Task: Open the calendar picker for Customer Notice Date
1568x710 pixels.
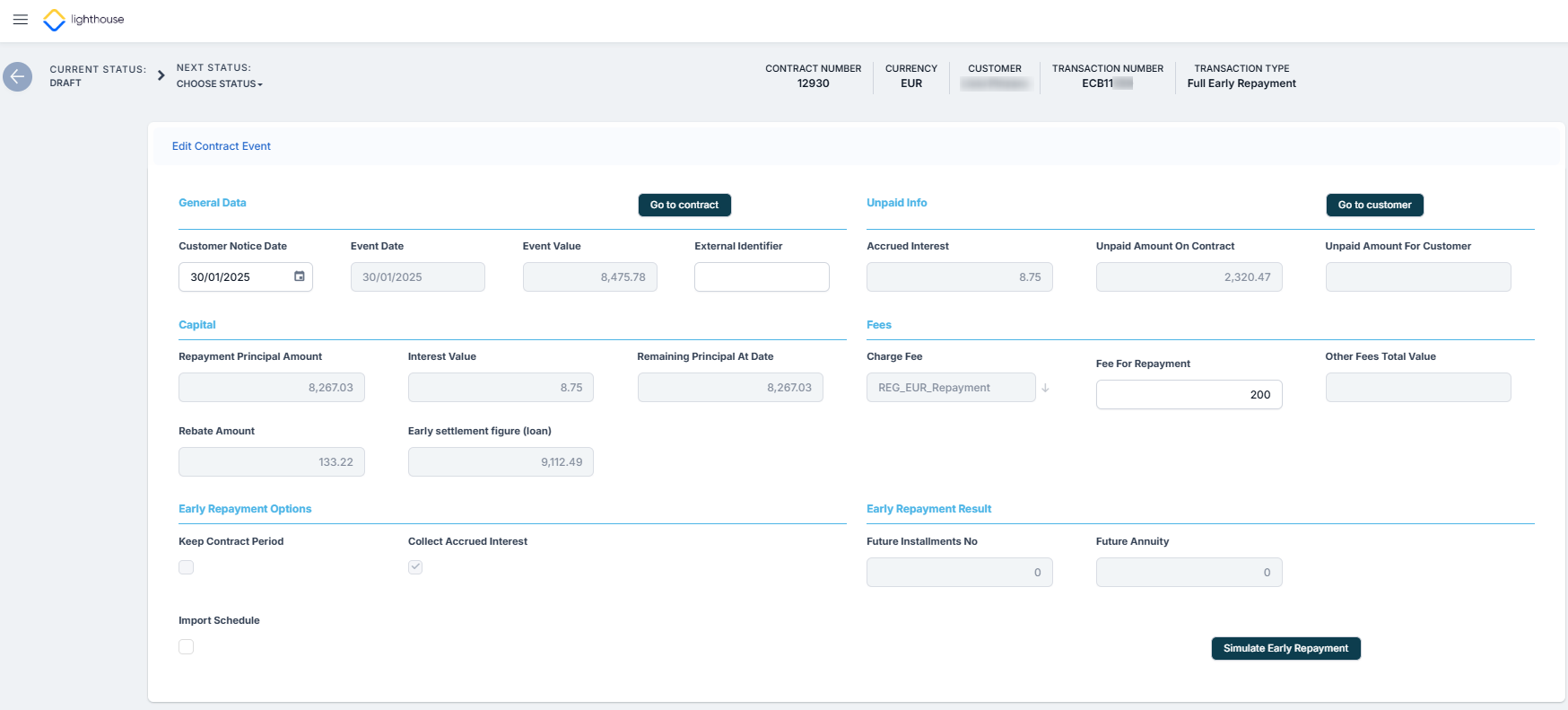Action: click(x=300, y=276)
